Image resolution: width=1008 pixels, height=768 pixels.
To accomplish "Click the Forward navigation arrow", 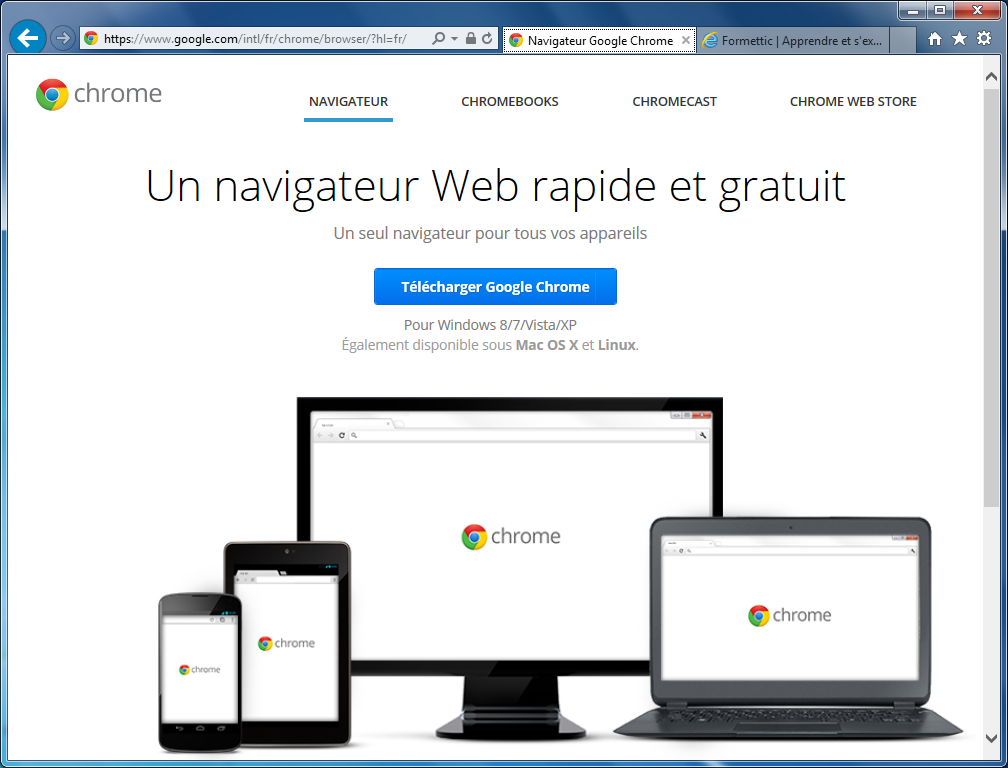I will [x=60, y=37].
